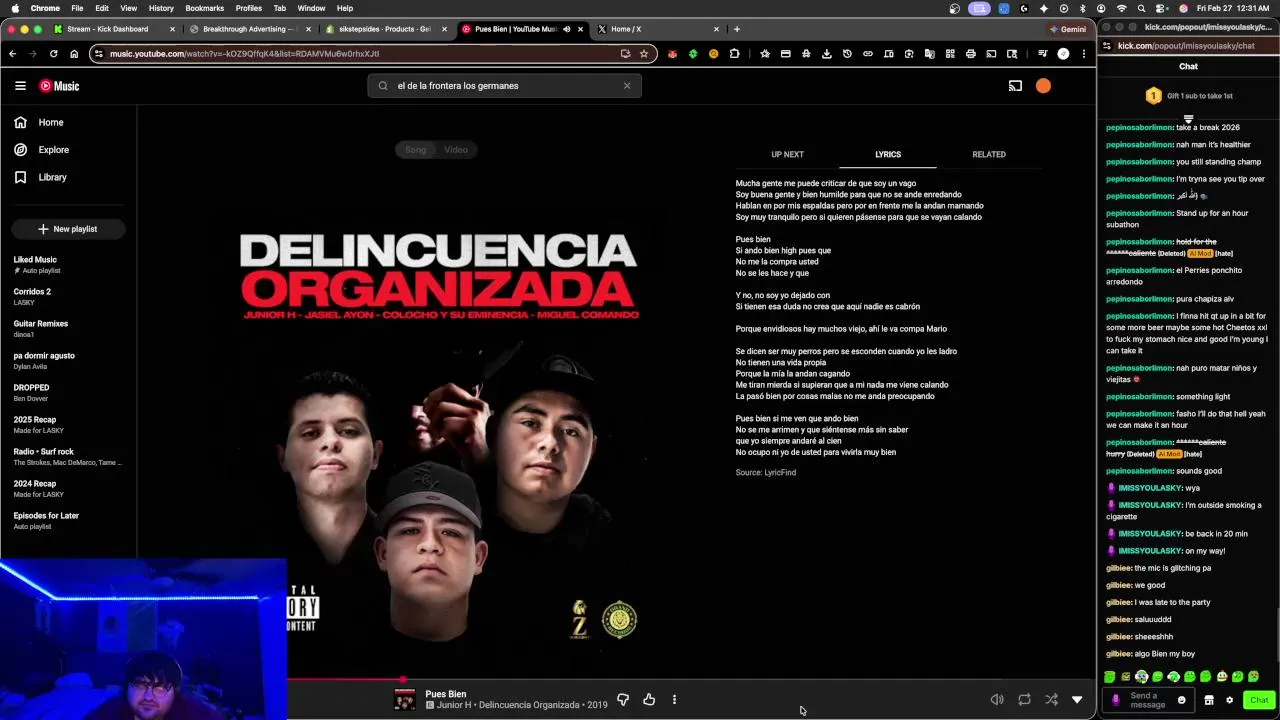Screen dimensions: 1280x720
Task: Open the History menu
Action: [161, 8]
